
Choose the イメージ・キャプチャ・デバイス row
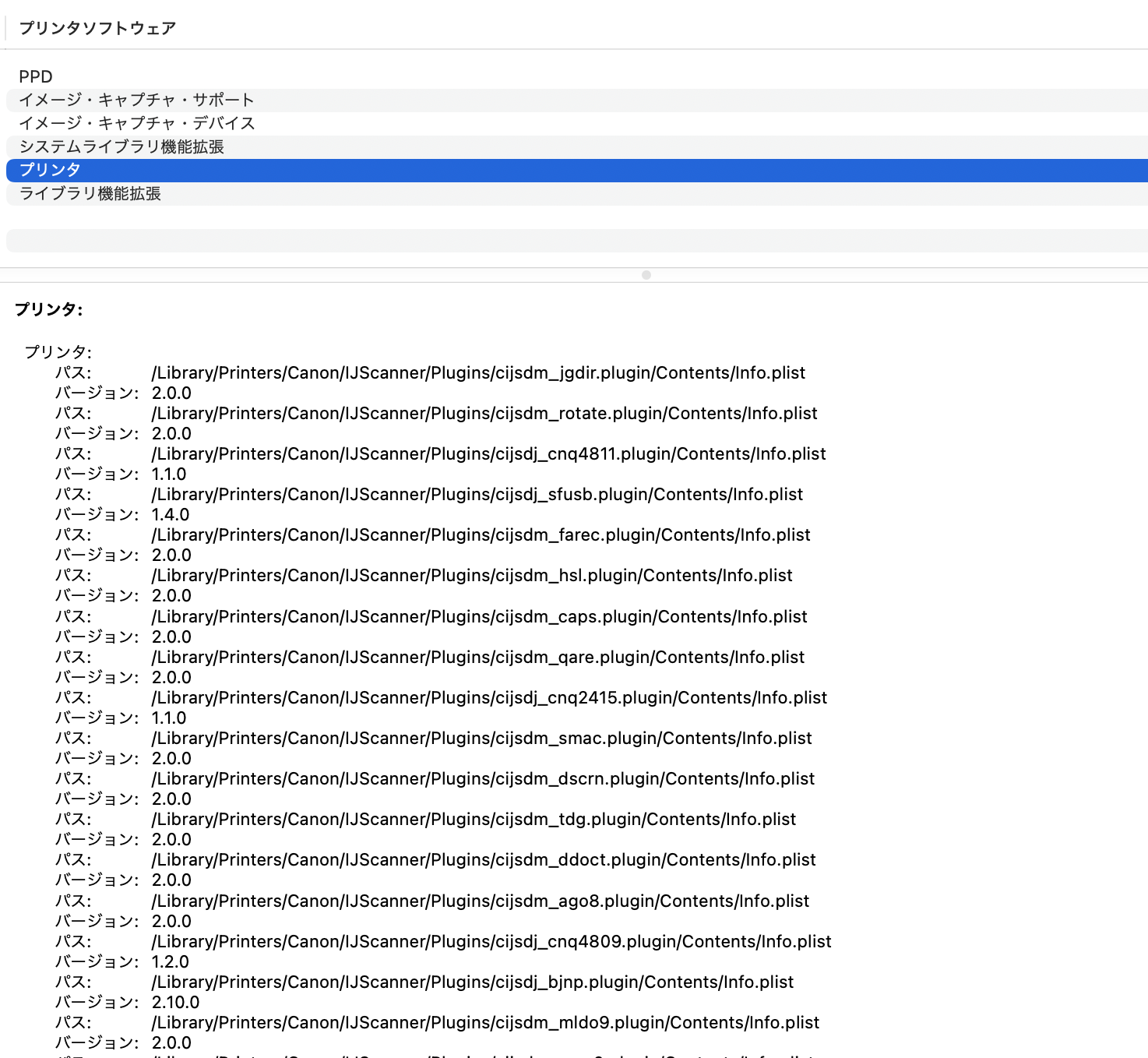point(577,123)
